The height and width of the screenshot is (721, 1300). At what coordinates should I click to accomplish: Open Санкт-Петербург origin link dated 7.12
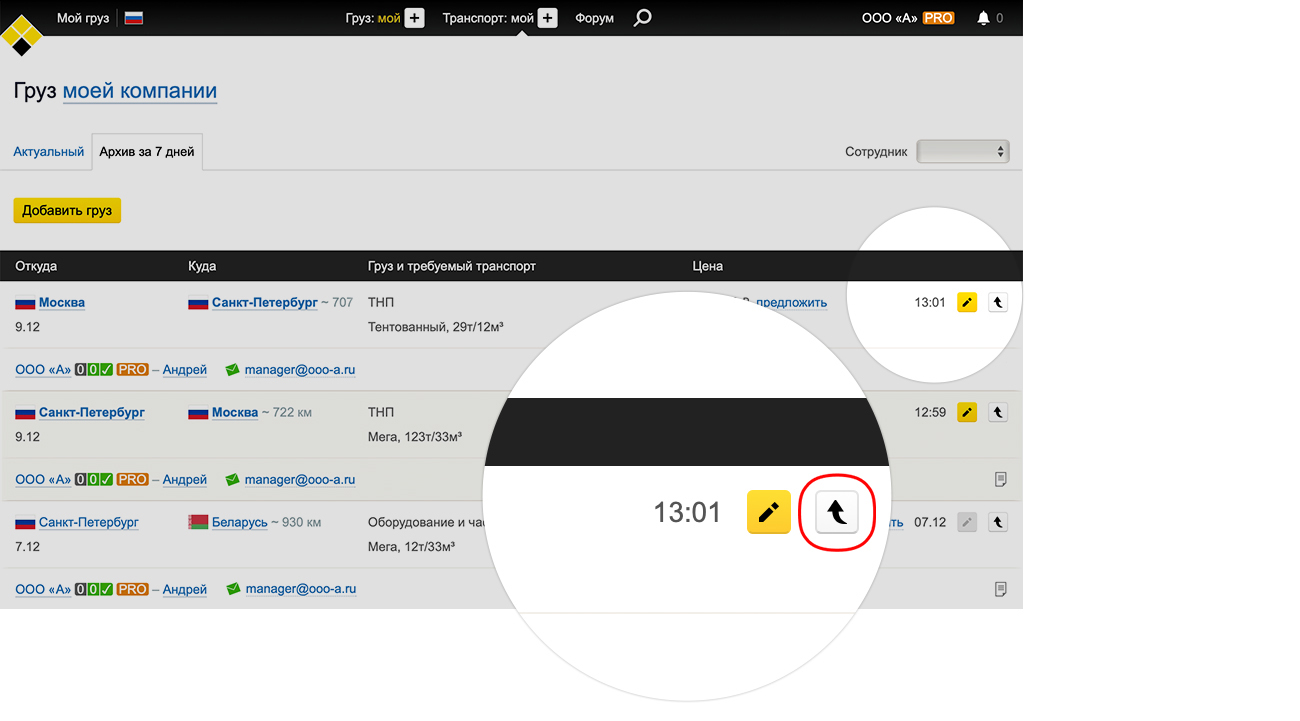pyautogui.click(x=89, y=523)
